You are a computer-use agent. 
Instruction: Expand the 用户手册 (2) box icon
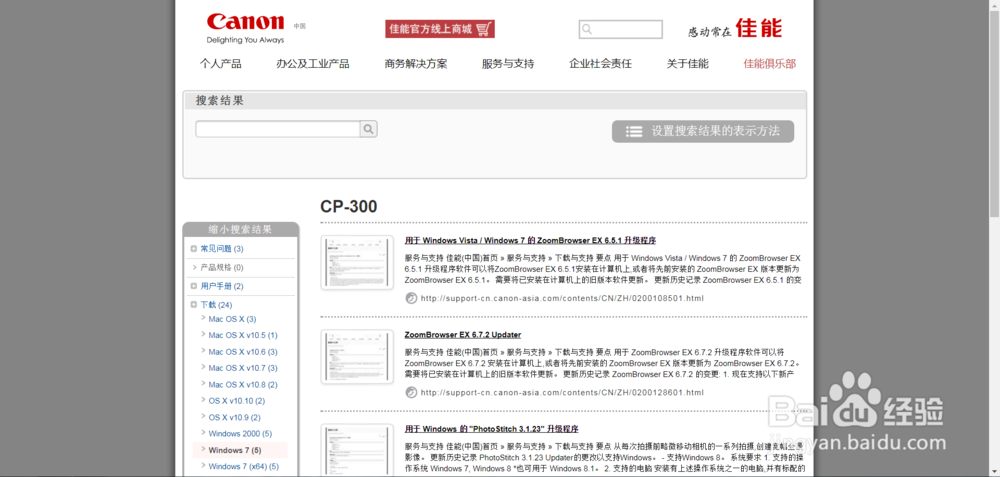pos(194,286)
